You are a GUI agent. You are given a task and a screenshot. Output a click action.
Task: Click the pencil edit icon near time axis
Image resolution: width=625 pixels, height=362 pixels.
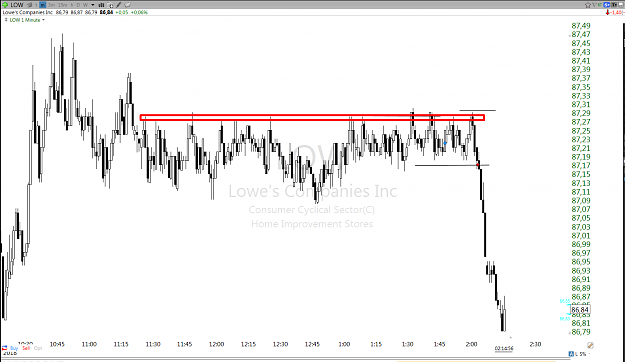[590, 345]
